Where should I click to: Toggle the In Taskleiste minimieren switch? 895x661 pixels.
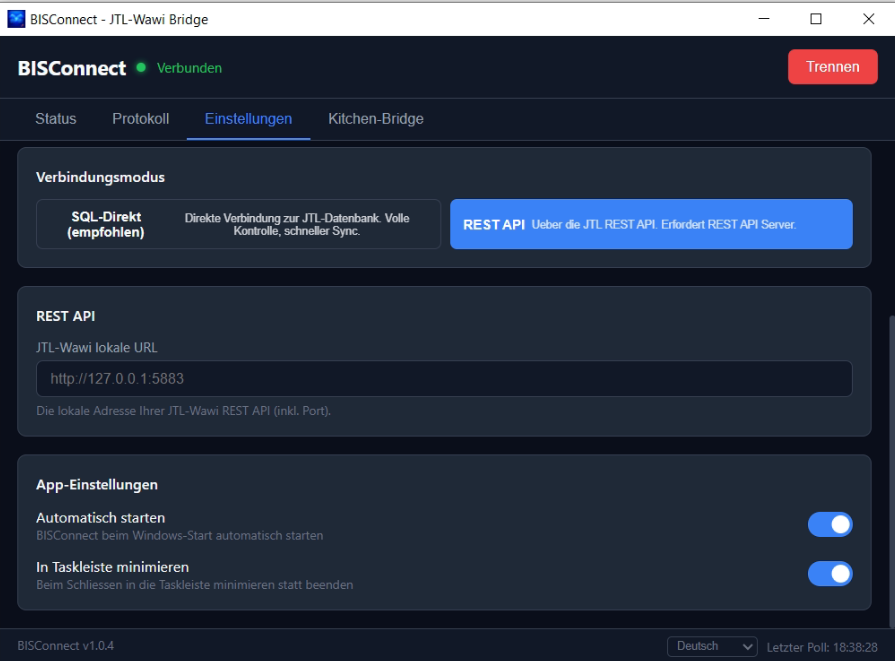[x=830, y=574]
